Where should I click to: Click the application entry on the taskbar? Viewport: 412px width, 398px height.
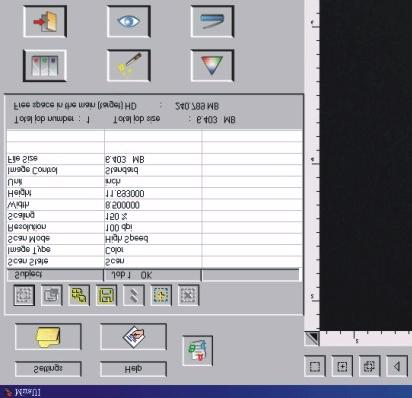pyautogui.click(x=24, y=392)
